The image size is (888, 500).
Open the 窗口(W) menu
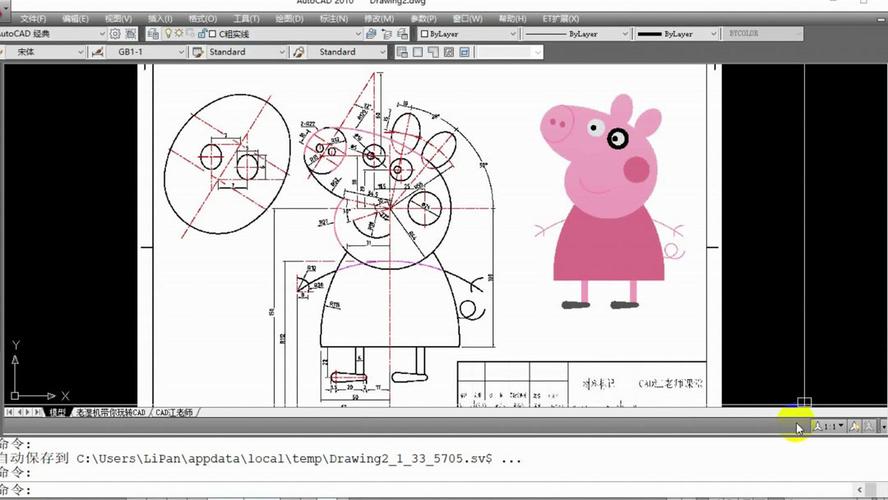point(468,19)
